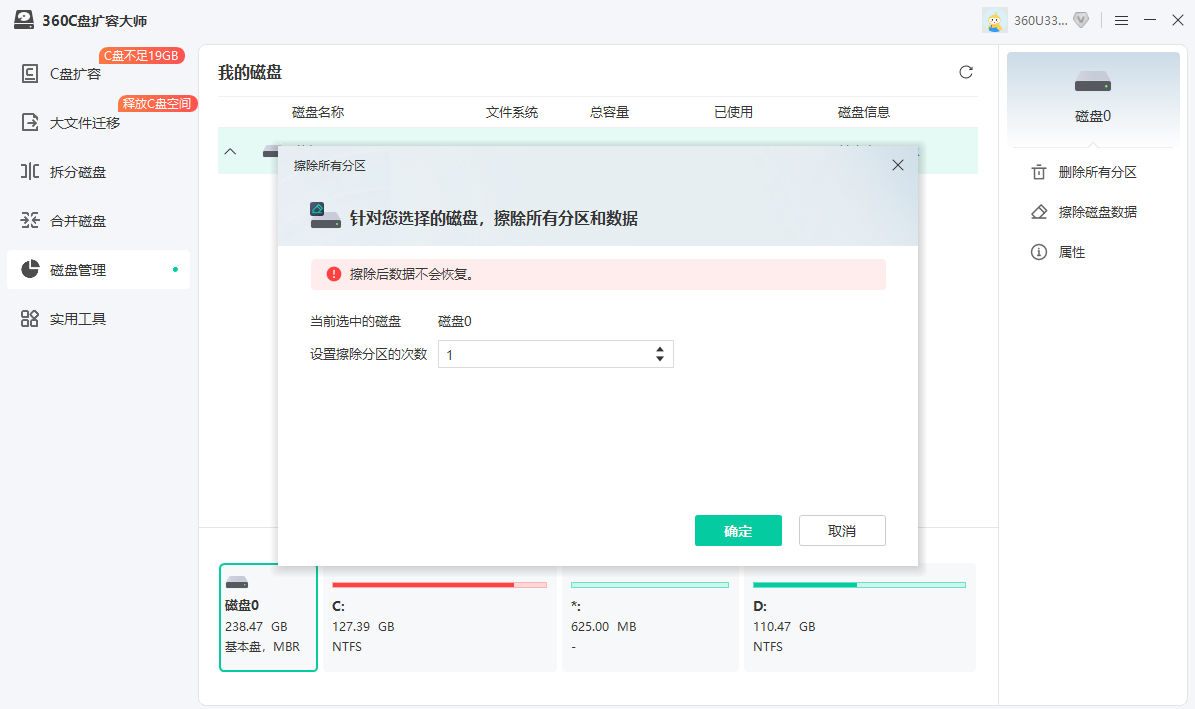Confirm erase with the 确定 button
Viewport: 1195px width, 709px height.
point(738,531)
